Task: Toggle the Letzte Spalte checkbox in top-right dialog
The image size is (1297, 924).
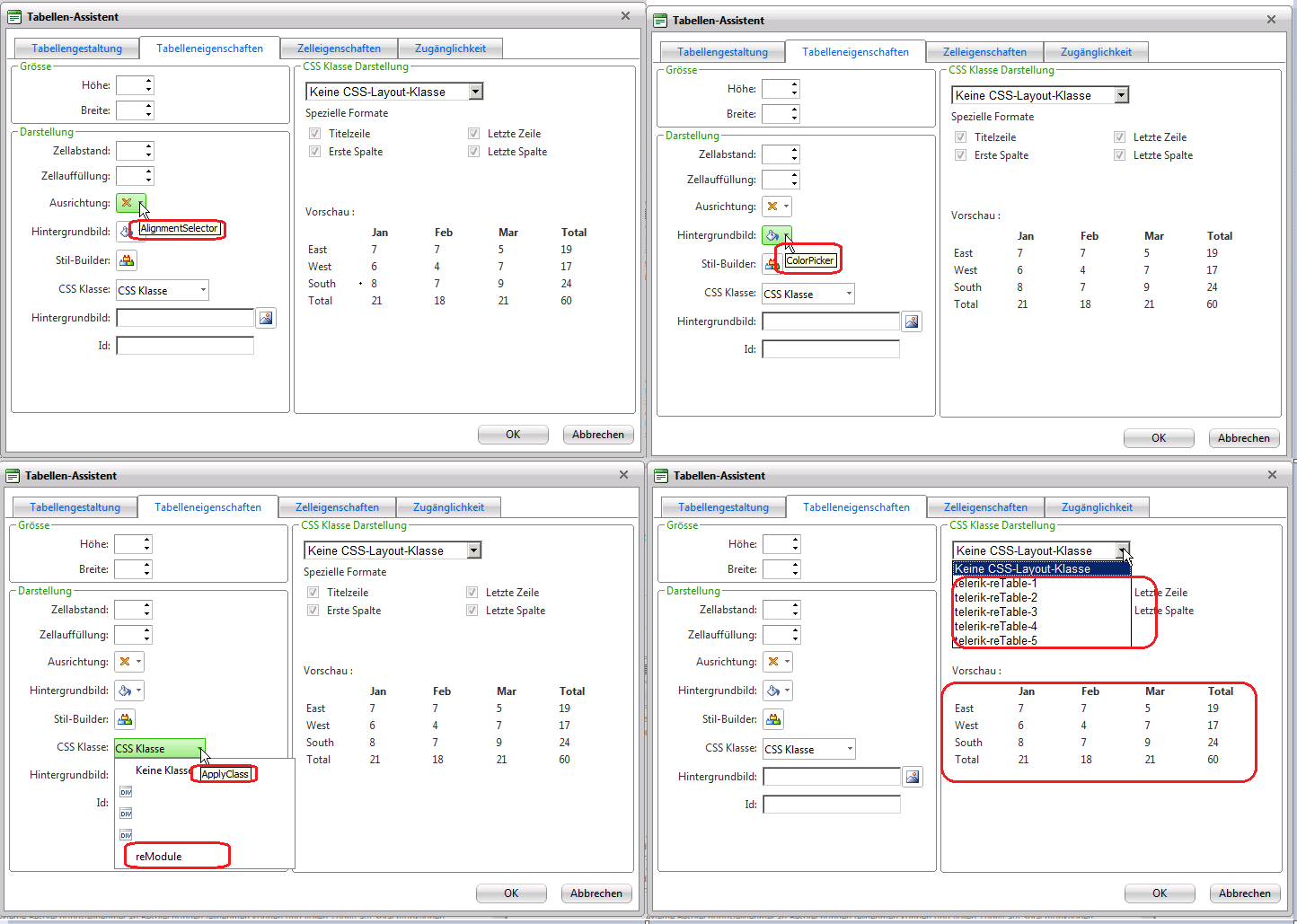Action: (x=1119, y=155)
